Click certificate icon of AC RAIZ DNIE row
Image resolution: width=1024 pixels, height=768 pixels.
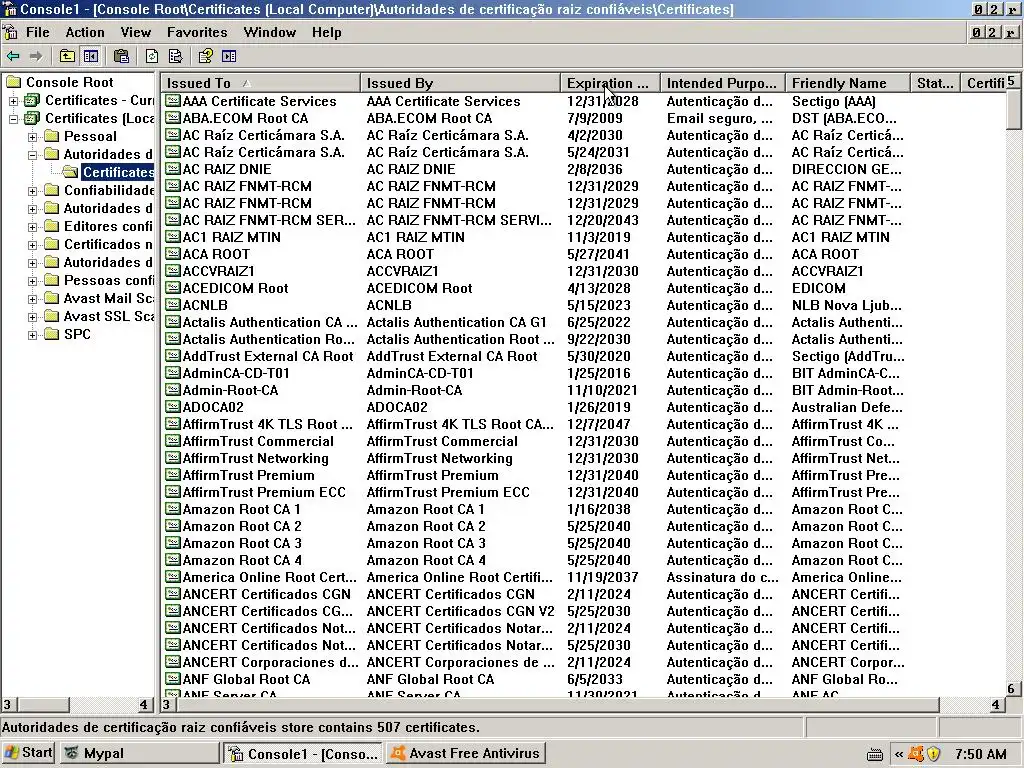click(172, 168)
